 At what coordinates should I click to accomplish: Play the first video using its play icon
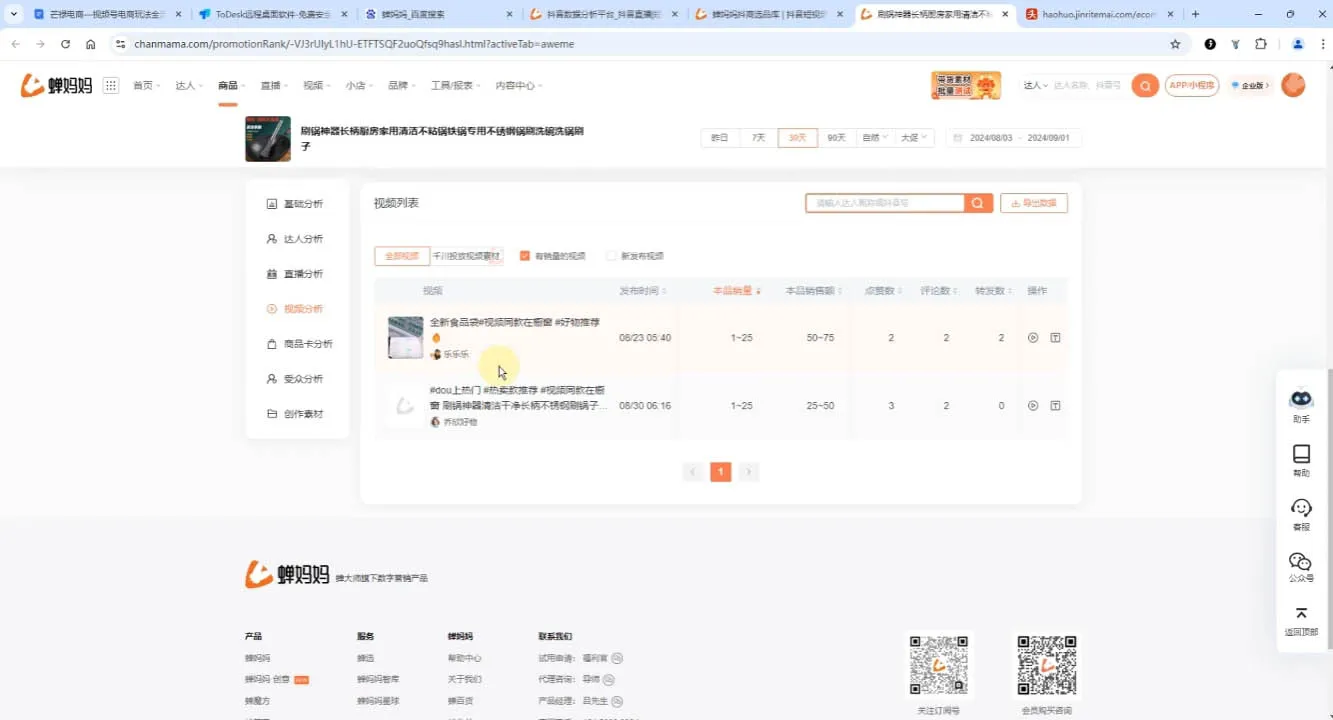(1032, 337)
